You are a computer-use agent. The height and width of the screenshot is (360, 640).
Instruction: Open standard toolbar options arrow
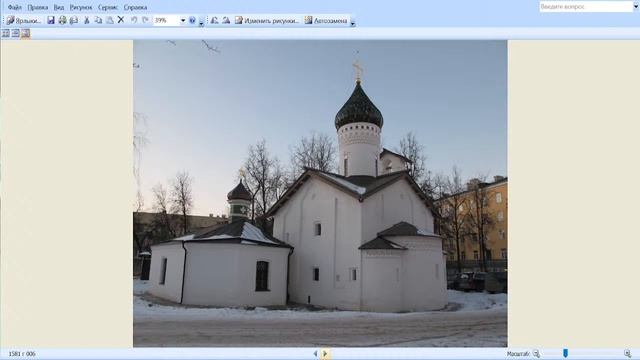[201, 22]
